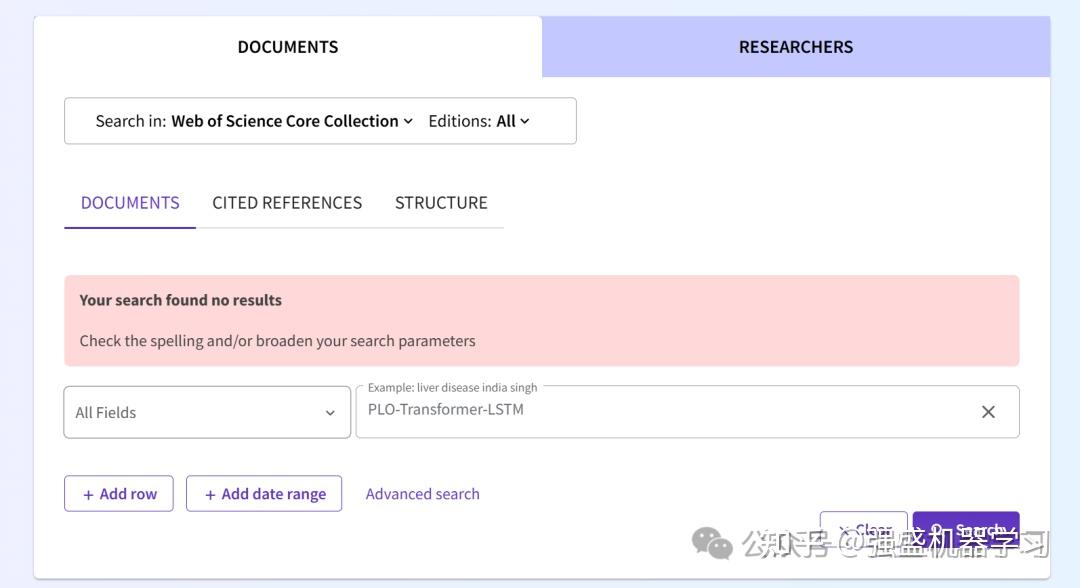Click the X to clear the search input
The width and height of the screenshot is (1080, 588).
point(988,411)
